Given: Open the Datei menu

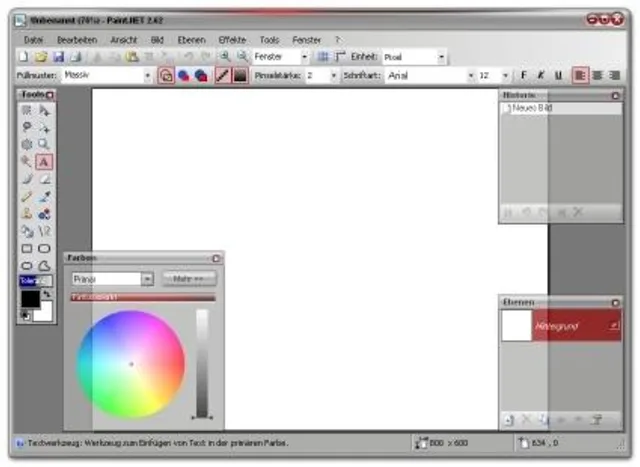Looking at the screenshot, I should pyautogui.click(x=33, y=40).
